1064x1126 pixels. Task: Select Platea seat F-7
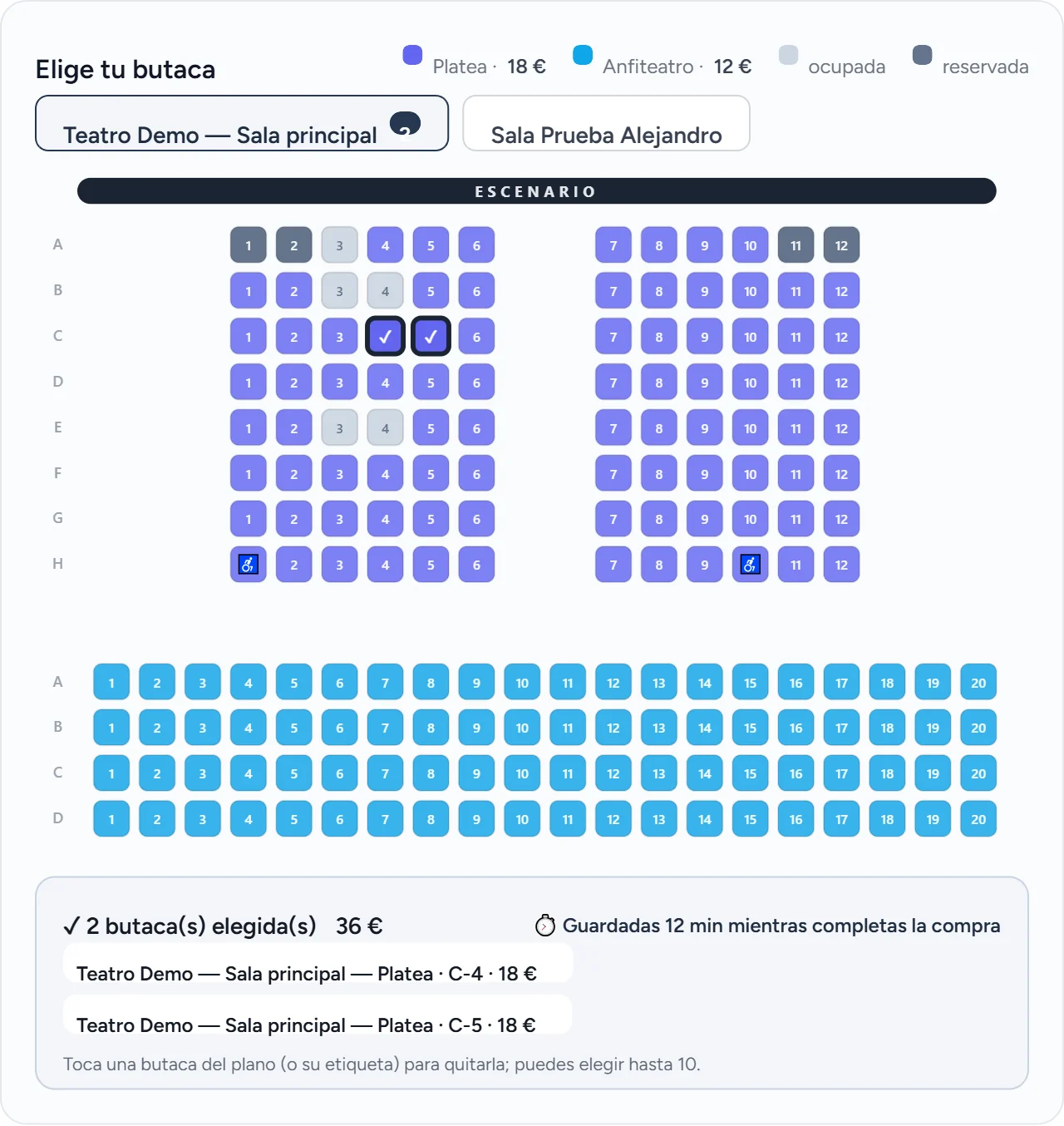pyautogui.click(x=613, y=474)
